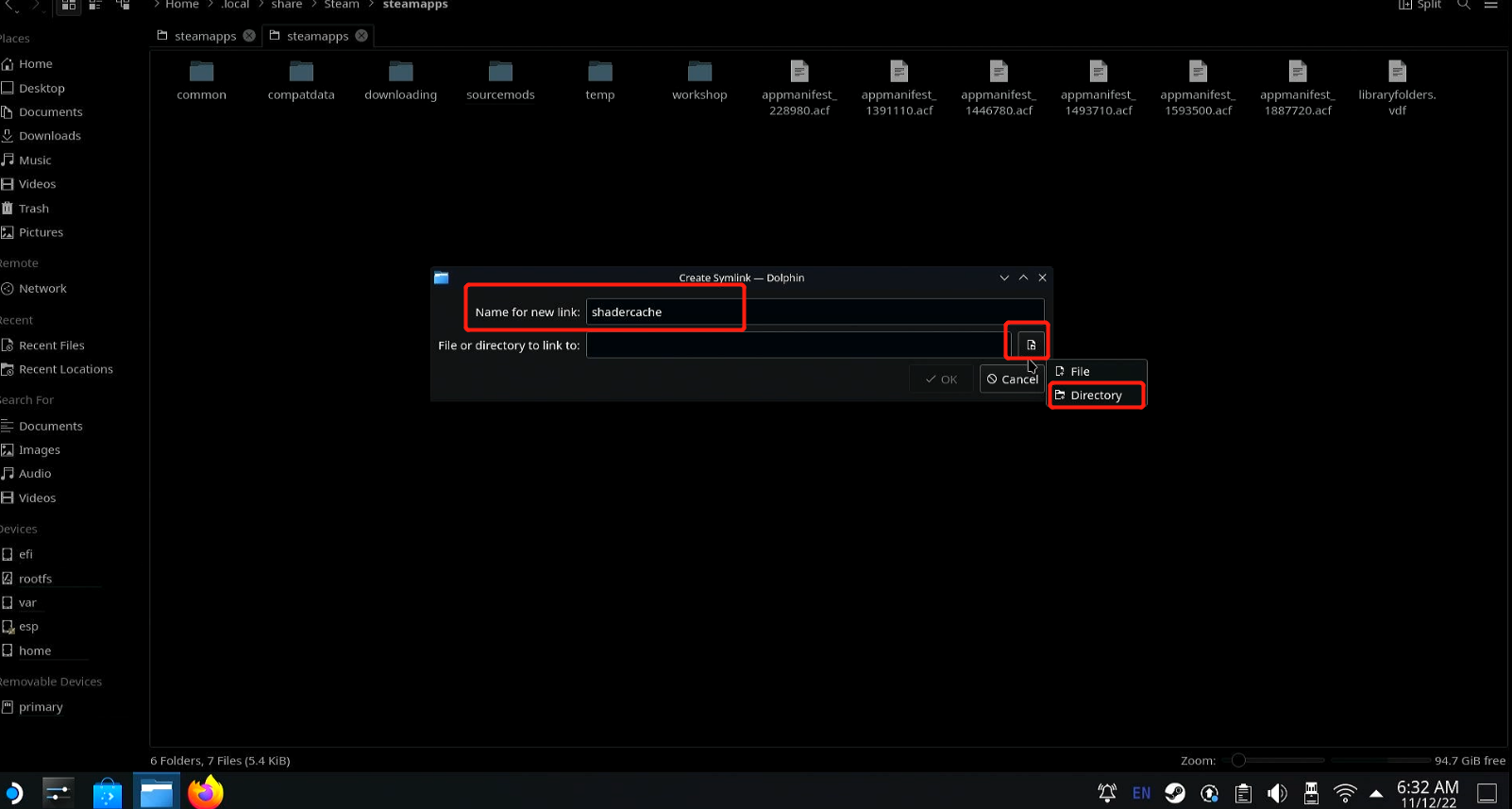Cancel the Create Symlink dialog
The height and width of the screenshot is (809, 1512).
[1012, 379]
